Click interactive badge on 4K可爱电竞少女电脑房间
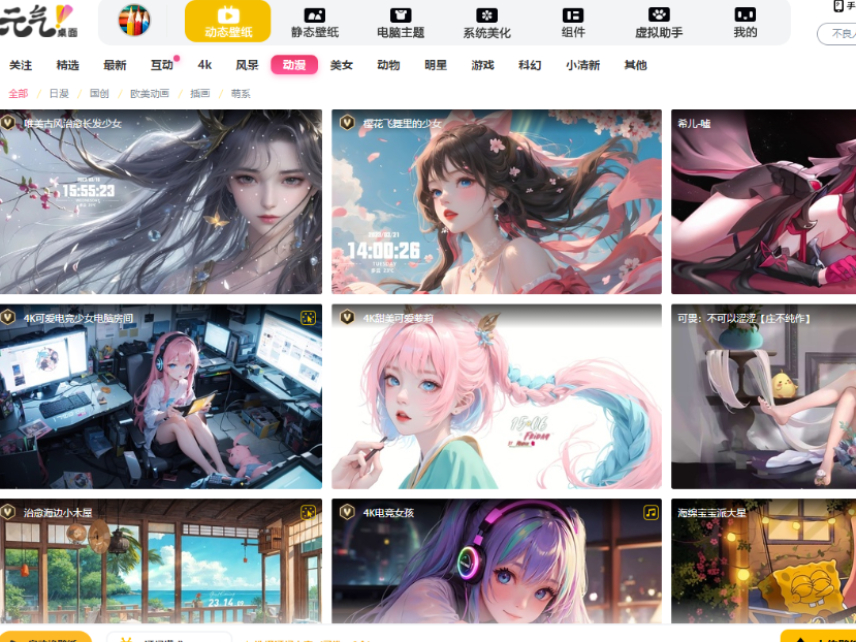 coord(308,318)
